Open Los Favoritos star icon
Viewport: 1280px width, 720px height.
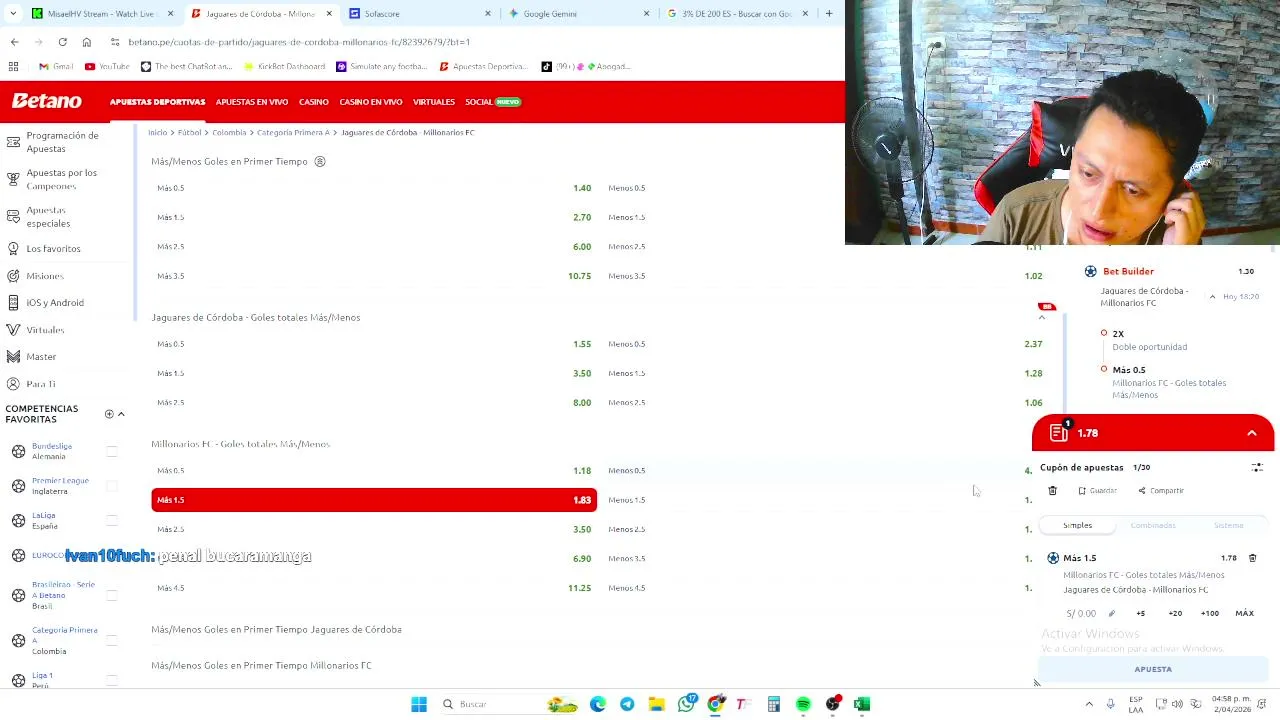point(13,248)
